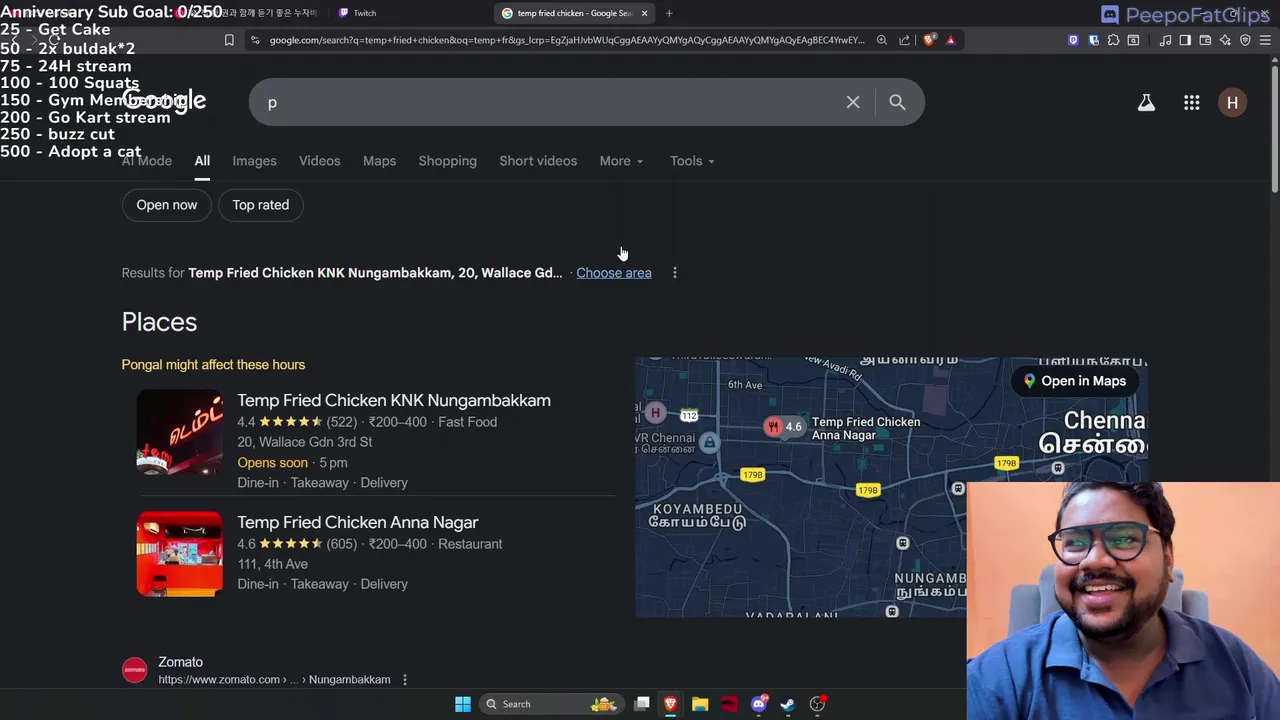Clear the Google search box text
1280x720 pixels.
tap(853, 102)
